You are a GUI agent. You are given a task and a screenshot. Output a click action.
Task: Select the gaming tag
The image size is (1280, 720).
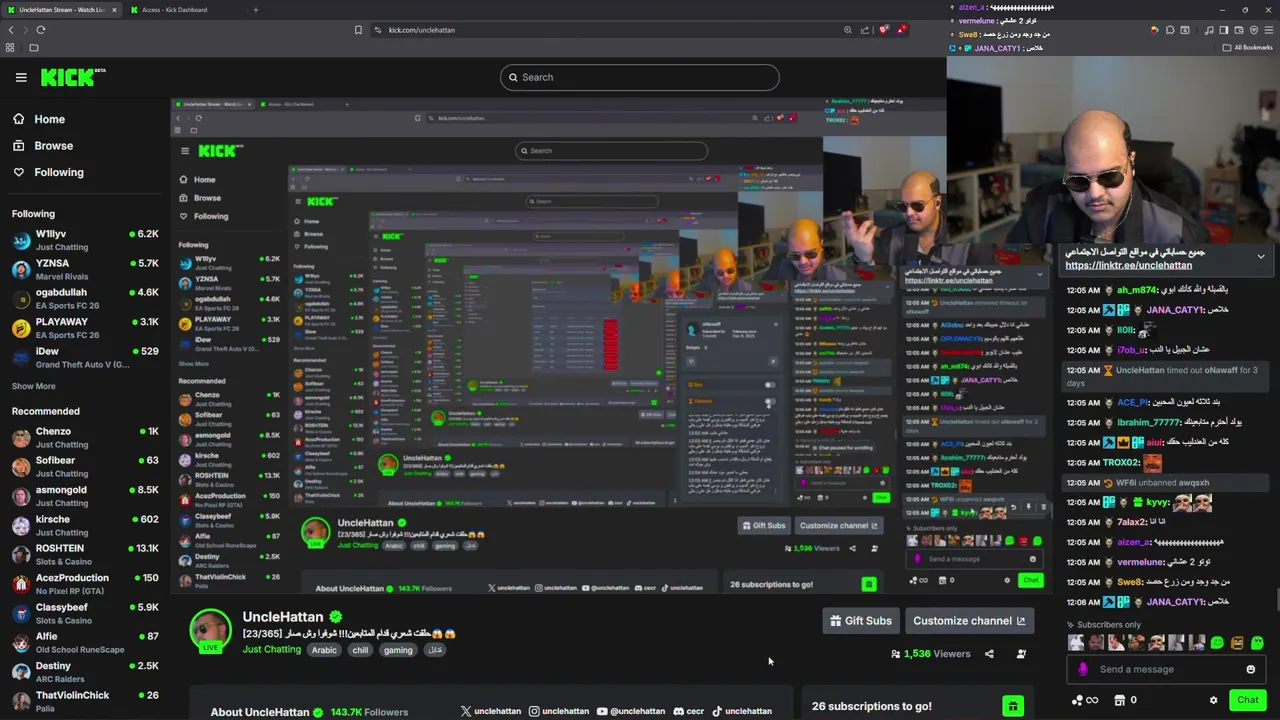pyautogui.click(x=398, y=650)
